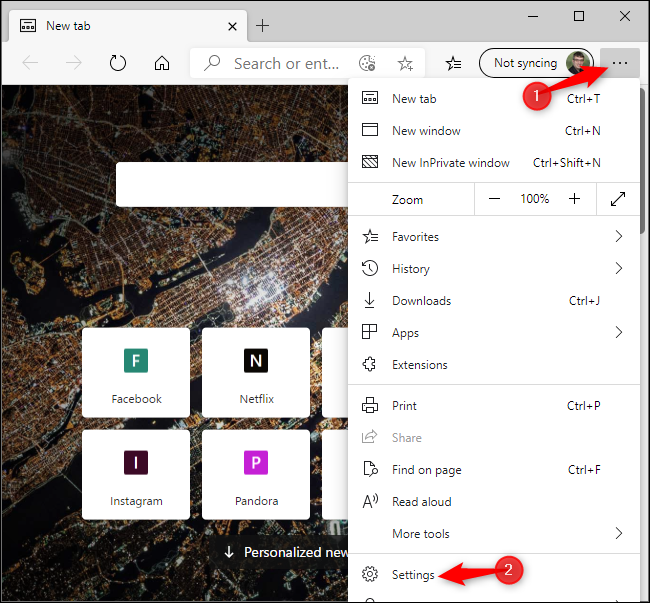
Task: Open the History menu item
Action: pyautogui.click(x=494, y=269)
